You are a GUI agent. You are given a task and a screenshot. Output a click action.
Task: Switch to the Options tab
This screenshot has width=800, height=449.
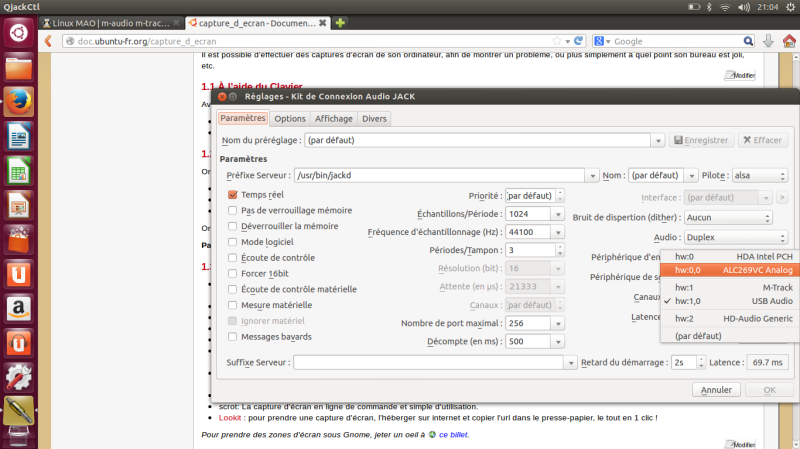point(290,118)
